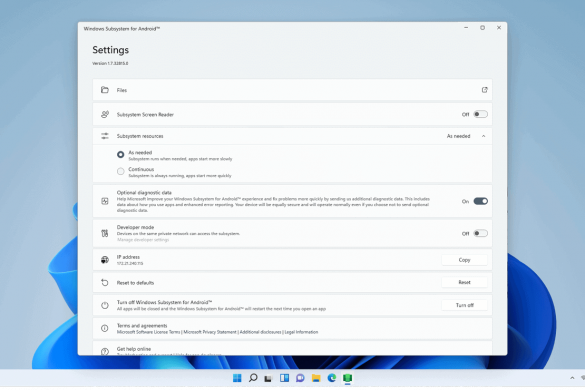Open Legal Information link
This screenshot has width=585, height=390.
(301, 332)
